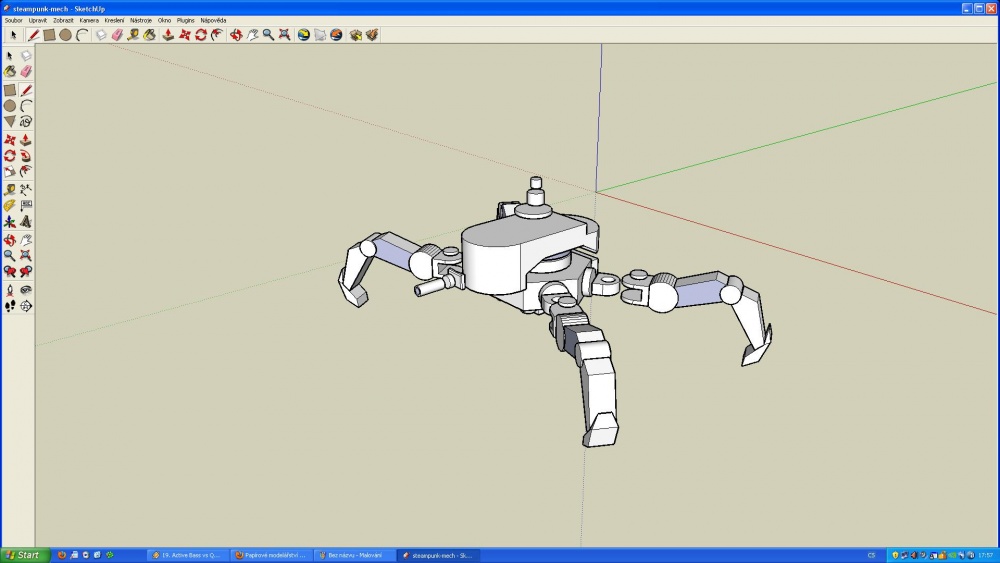The image size is (1000, 563).
Task: Choose the Protractor tool in side palette
Action: tap(10, 205)
